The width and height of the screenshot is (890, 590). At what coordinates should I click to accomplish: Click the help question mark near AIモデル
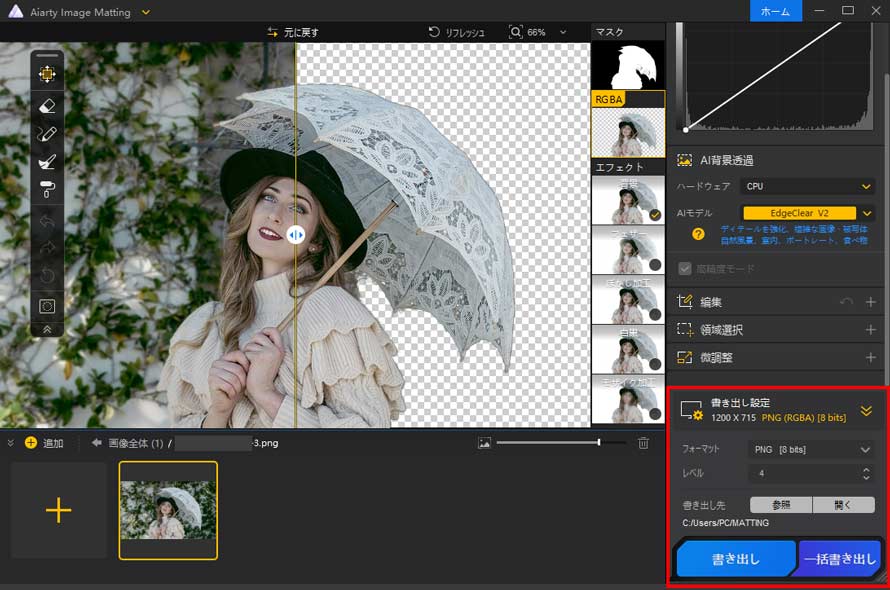point(697,235)
